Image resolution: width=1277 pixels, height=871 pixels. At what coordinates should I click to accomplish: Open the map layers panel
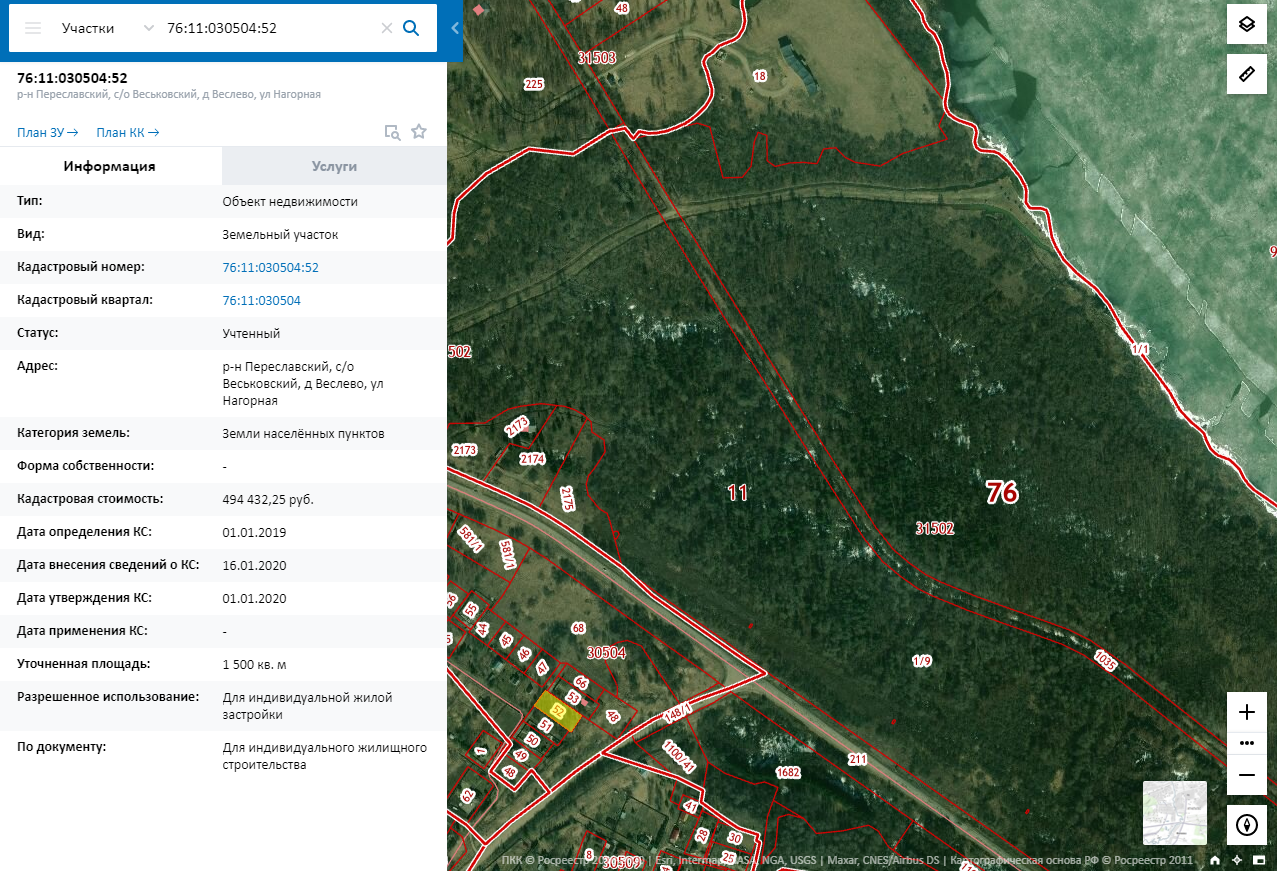(x=1246, y=24)
